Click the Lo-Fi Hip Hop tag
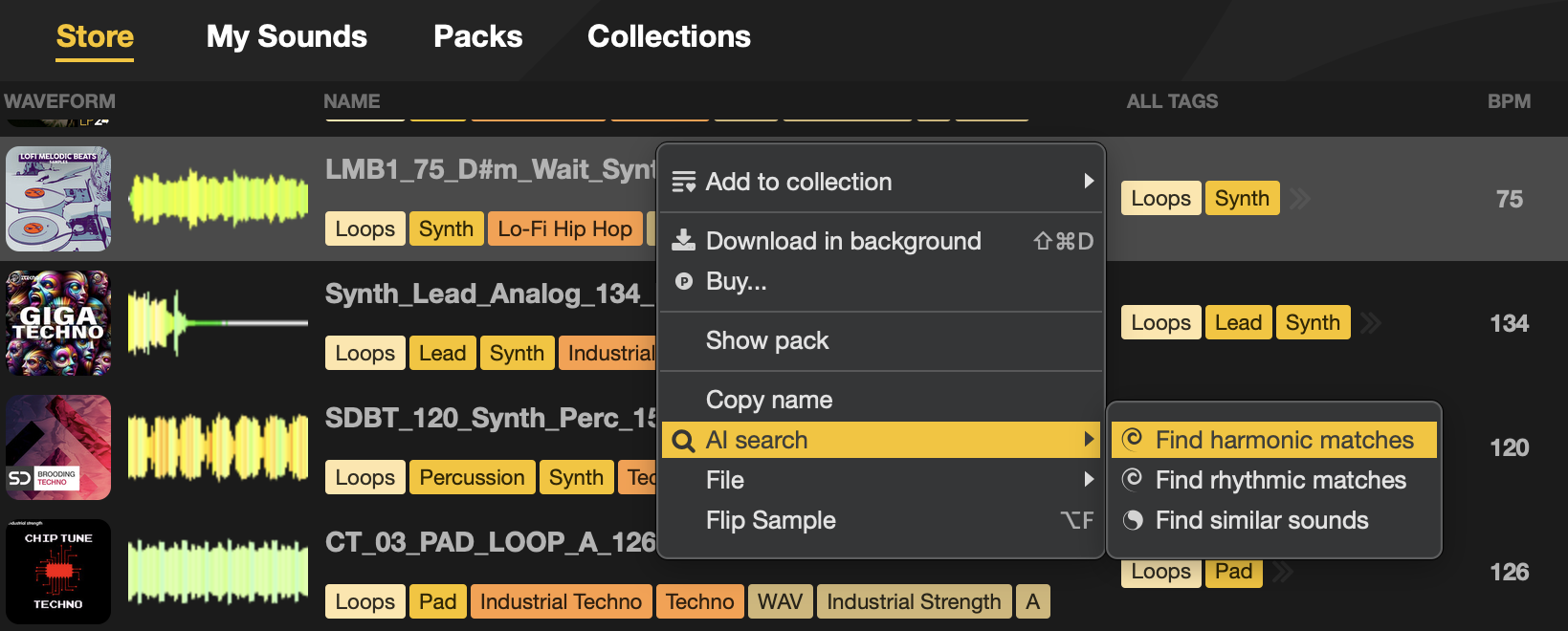The image size is (1568, 631). 564,228
